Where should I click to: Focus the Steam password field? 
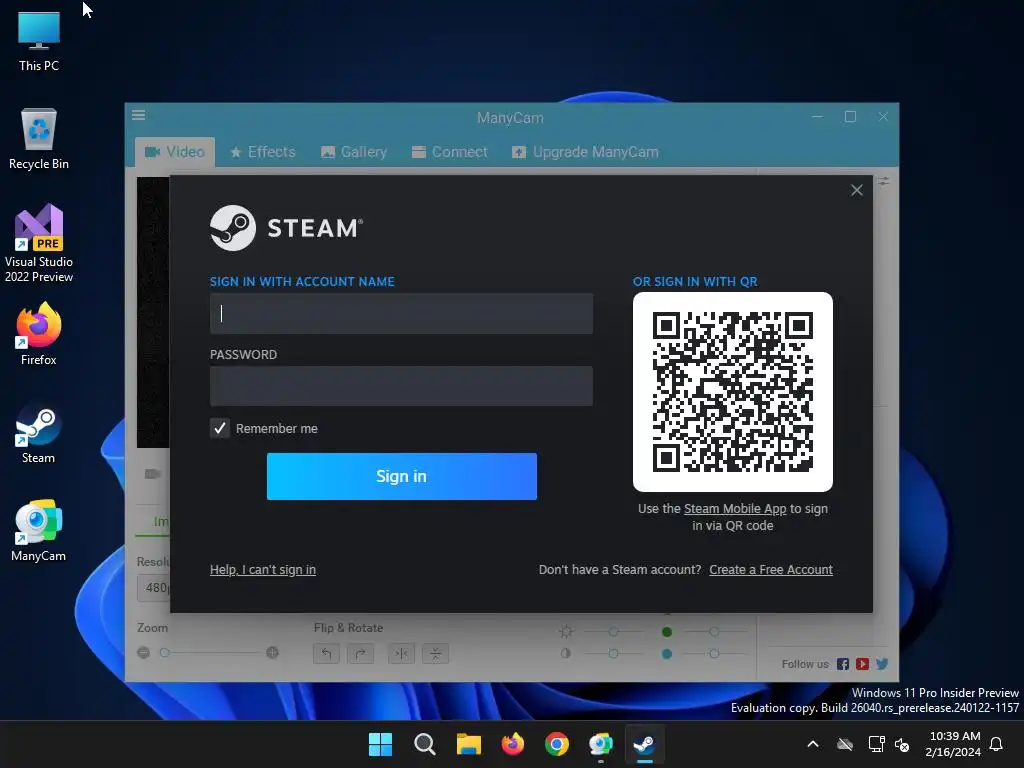tap(401, 386)
